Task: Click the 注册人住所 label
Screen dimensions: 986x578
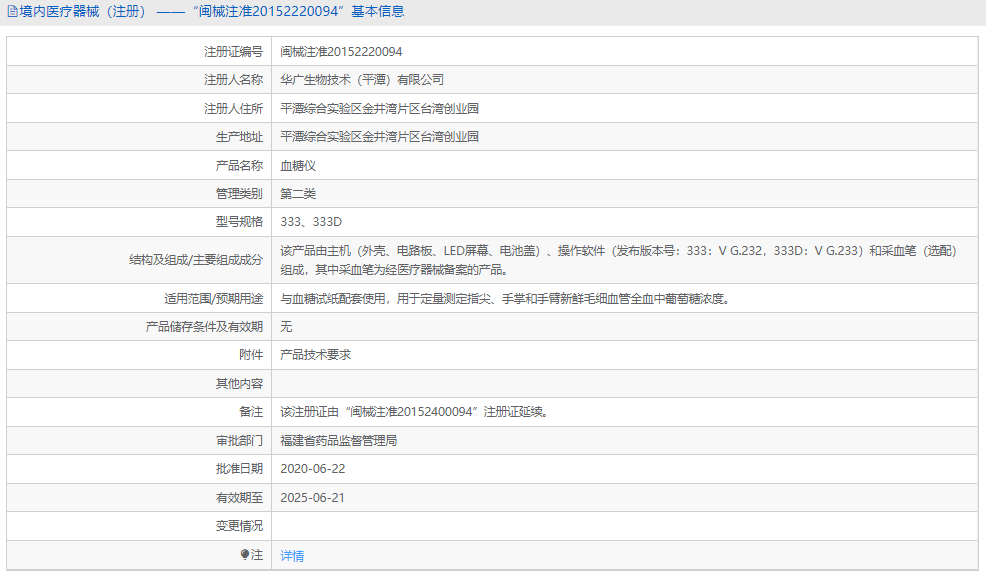Action: pos(233,109)
